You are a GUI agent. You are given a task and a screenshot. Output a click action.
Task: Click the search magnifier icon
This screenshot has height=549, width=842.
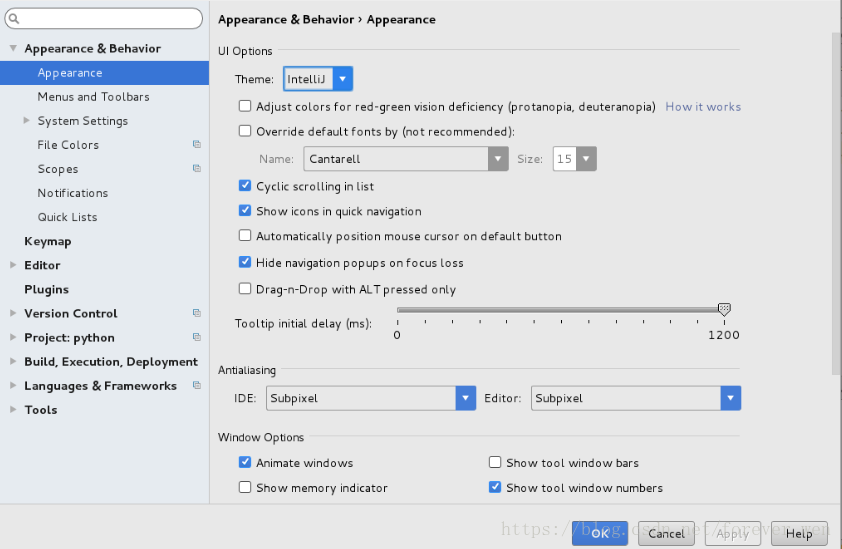point(15,19)
